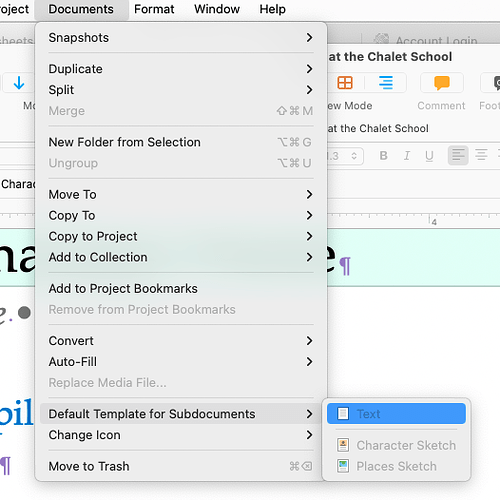Screen dimensions: 500x500
Task: Choose Move to Trash
Action: (181, 466)
